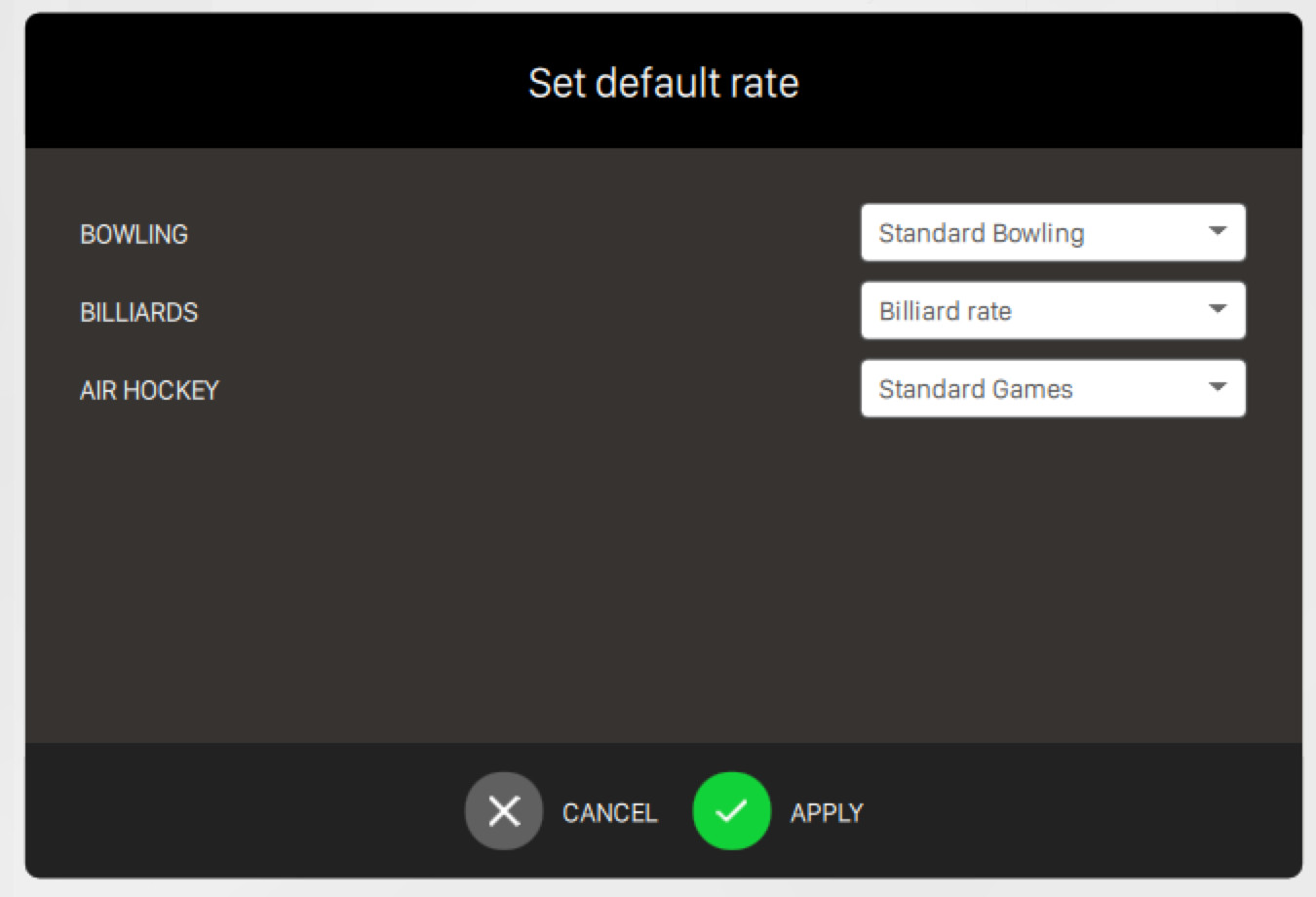Click the "Set default rate" dialog title

click(663, 83)
